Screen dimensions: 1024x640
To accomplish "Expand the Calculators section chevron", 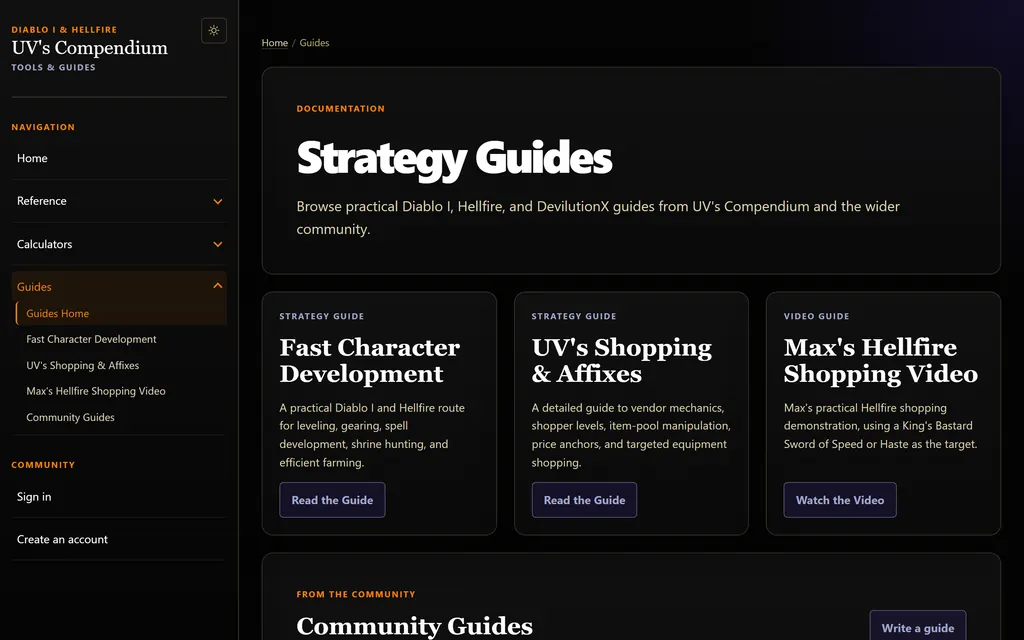I will pos(217,244).
